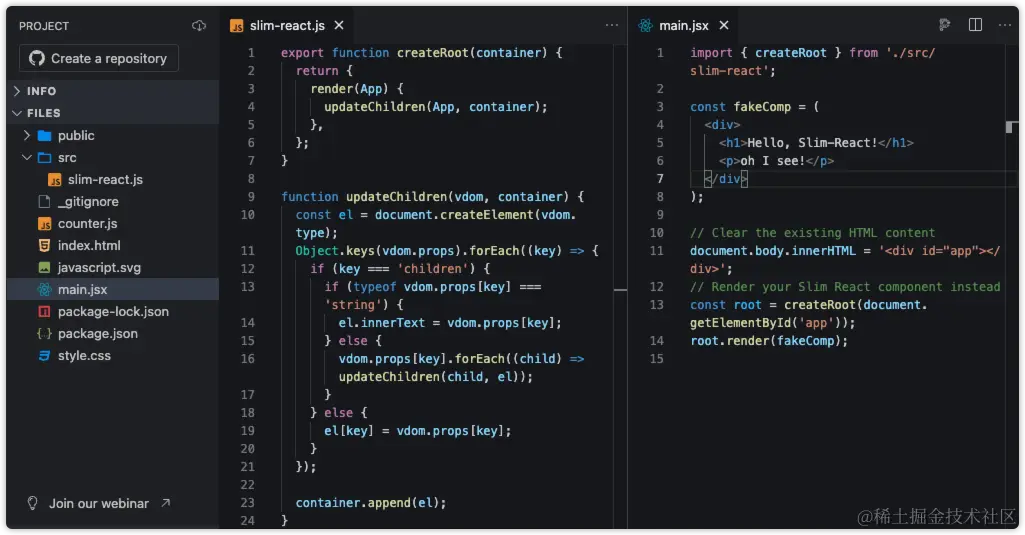This screenshot has width=1025, height=535.
Task: Click the cloud sync icon beside PROJECT
Action: [x=199, y=26]
